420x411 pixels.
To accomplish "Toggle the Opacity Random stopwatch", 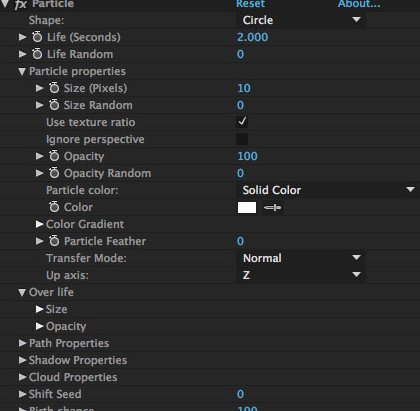I will 54,173.
